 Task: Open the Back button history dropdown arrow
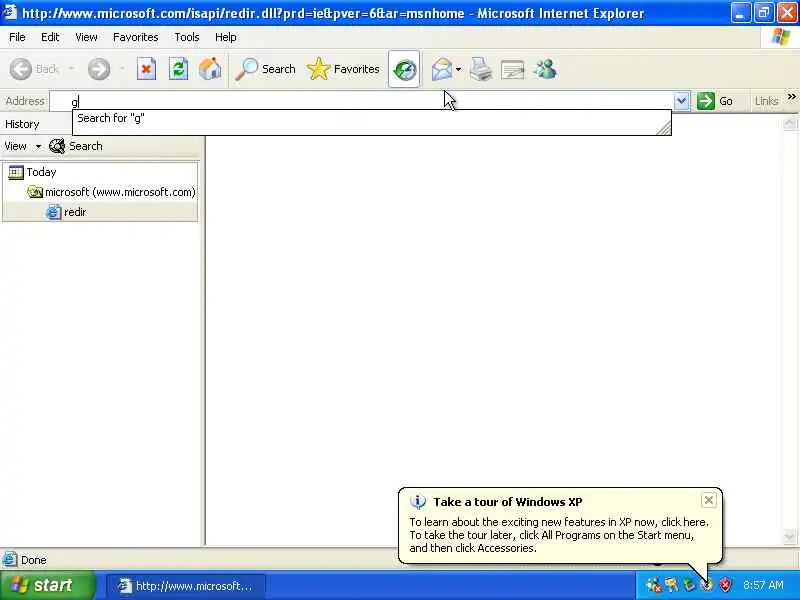[71, 69]
